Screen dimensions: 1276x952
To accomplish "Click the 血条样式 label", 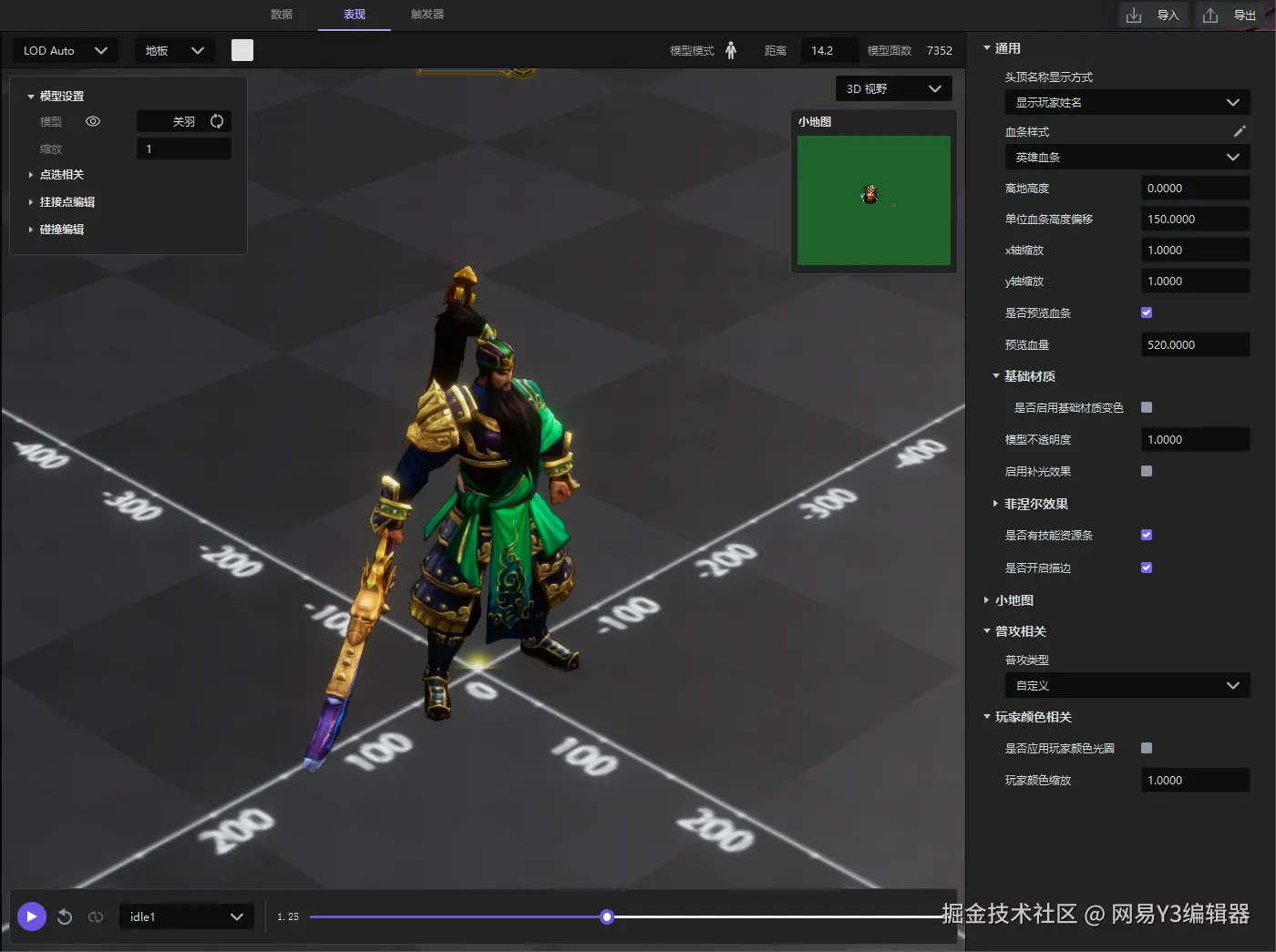I will [x=1027, y=132].
